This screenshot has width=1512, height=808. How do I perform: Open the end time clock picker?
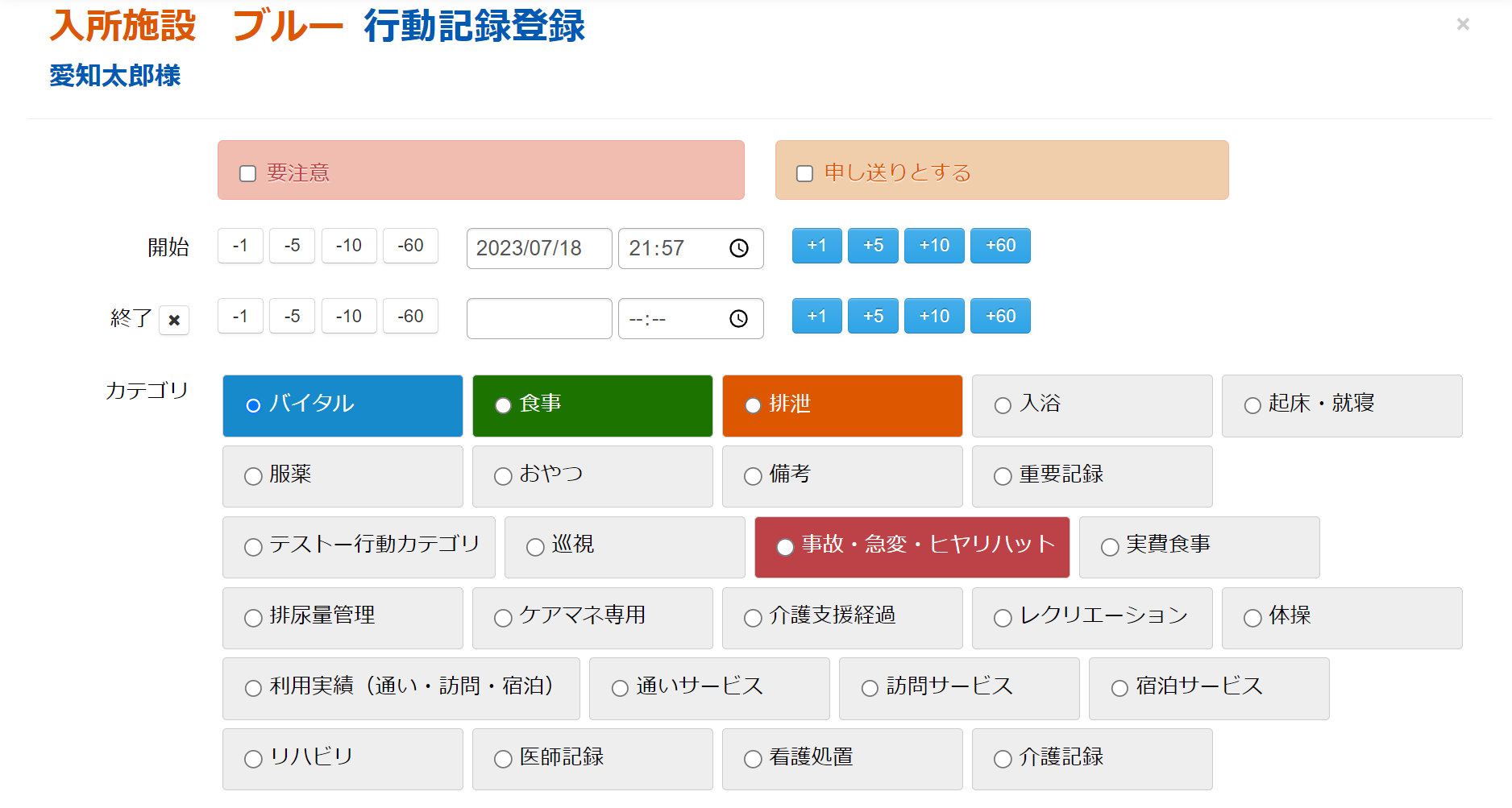click(738, 318)
